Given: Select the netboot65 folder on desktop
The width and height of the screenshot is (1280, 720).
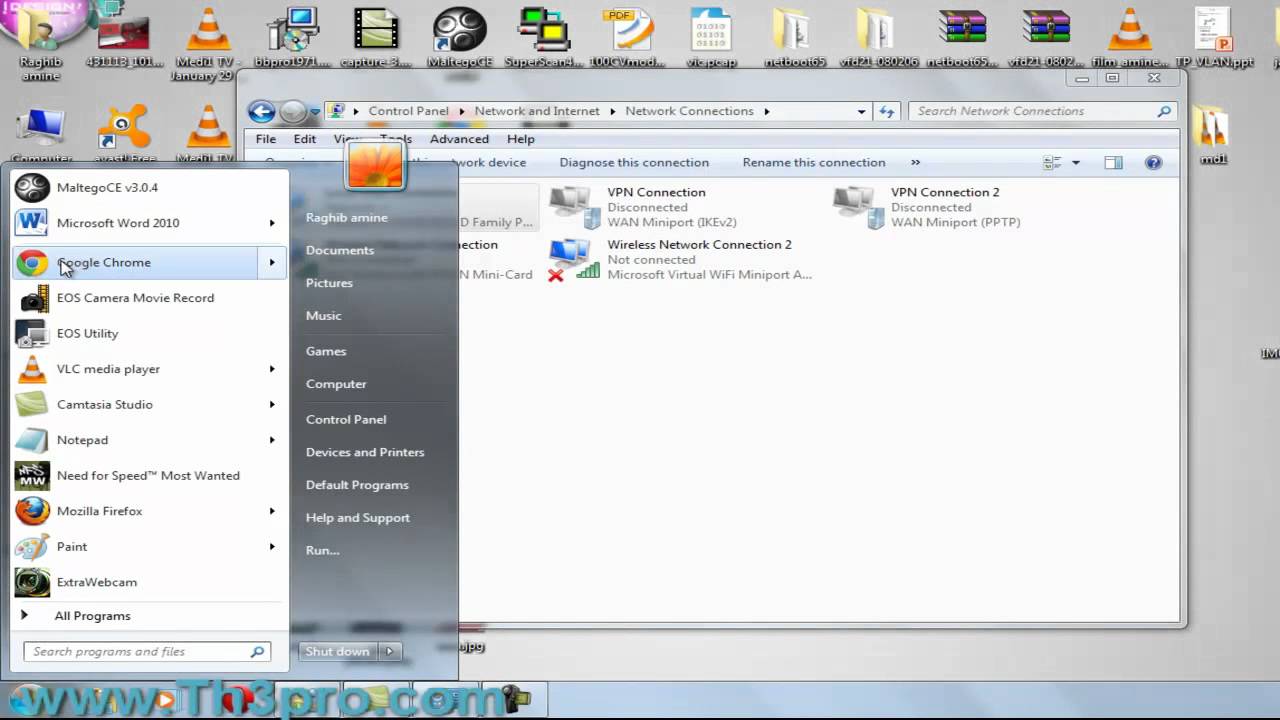Looking at the screenshot, I should [795, 37].
